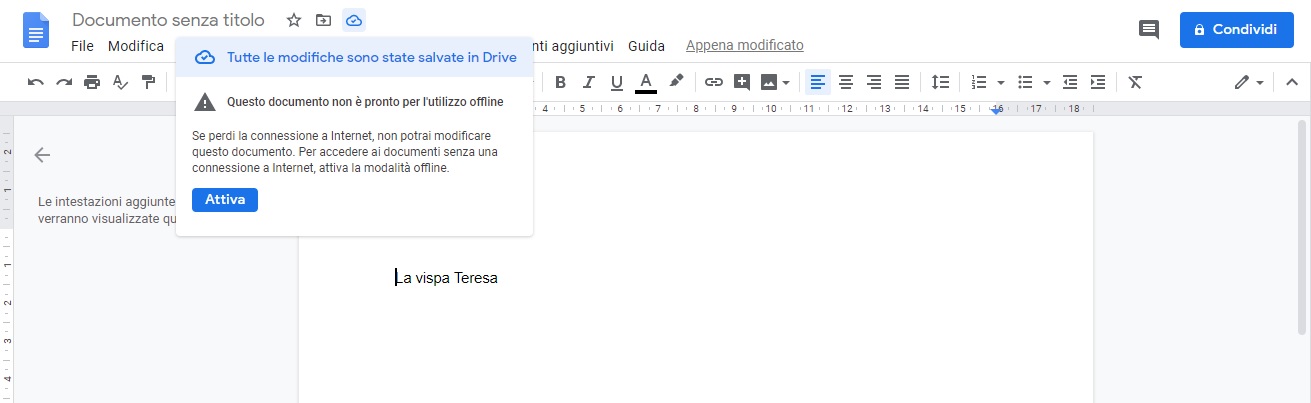Toggle bold formatting

click(x=560, y=82)
